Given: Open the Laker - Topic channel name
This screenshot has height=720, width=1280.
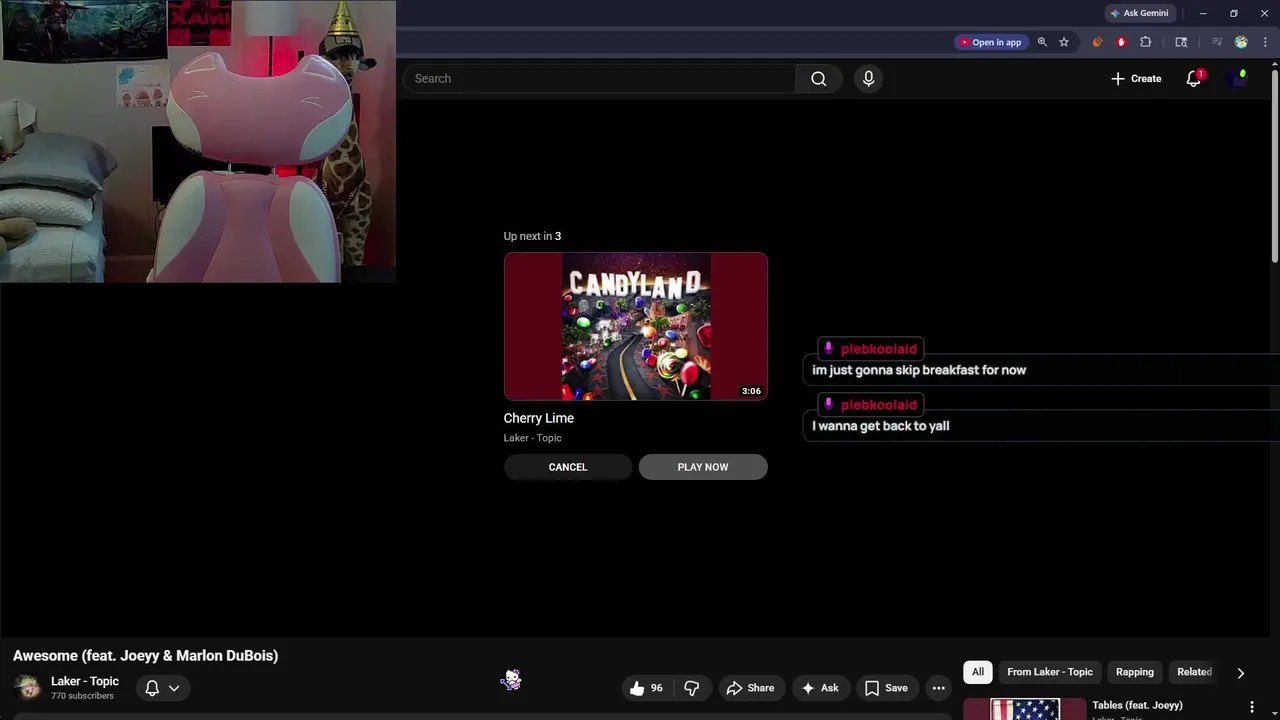Looking at the screenshot, I should click(x=85, y=681).
